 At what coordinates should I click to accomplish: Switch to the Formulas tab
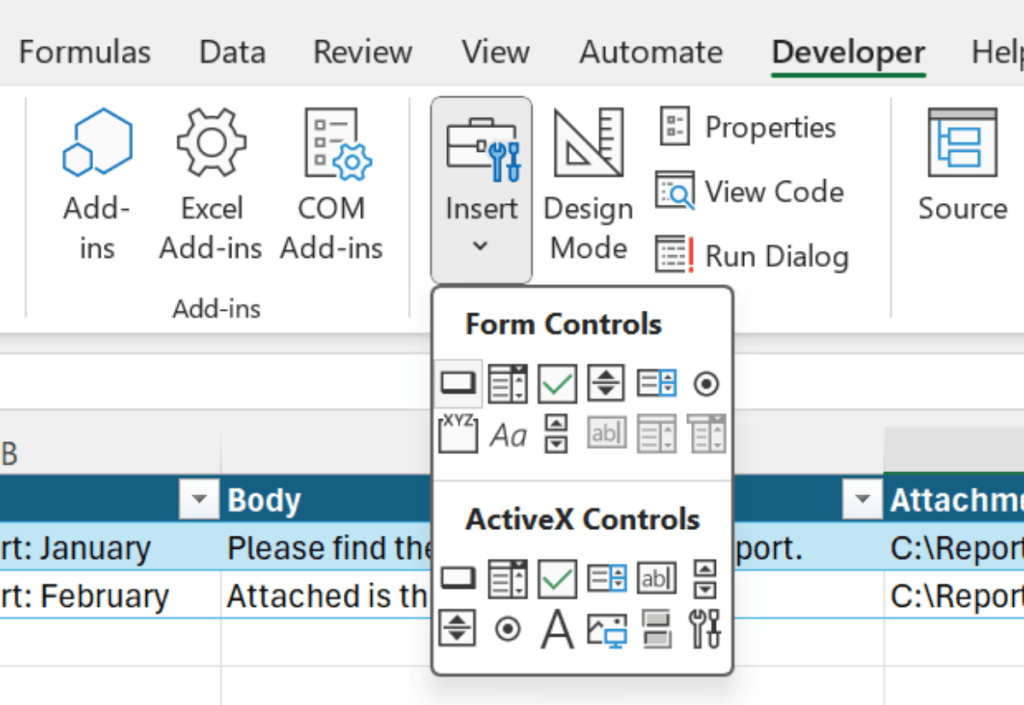[x=85, y=52]
